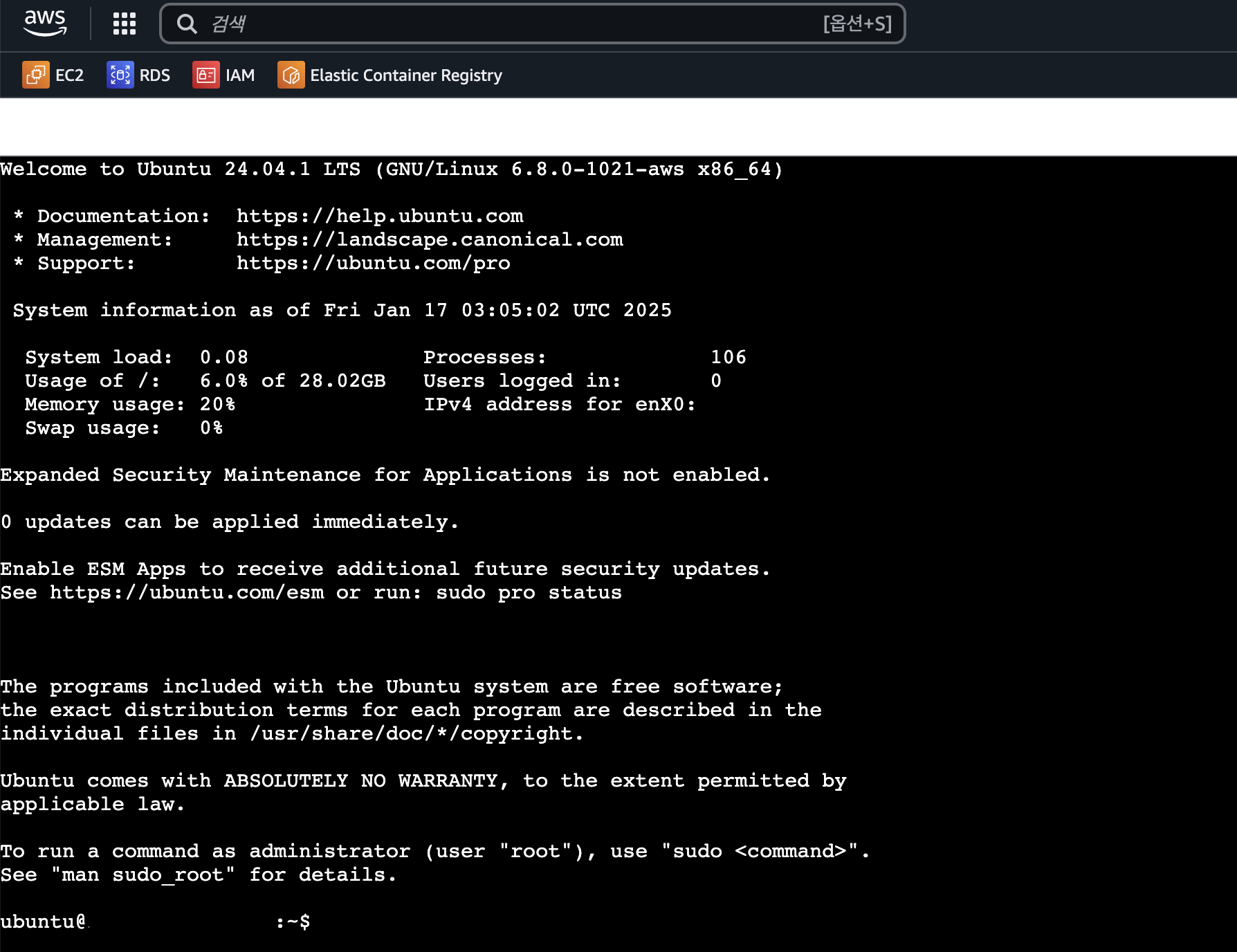Click the "0 updates can be applied immediately." line
Screen dimensions: 1237x952
pos(229,522)
